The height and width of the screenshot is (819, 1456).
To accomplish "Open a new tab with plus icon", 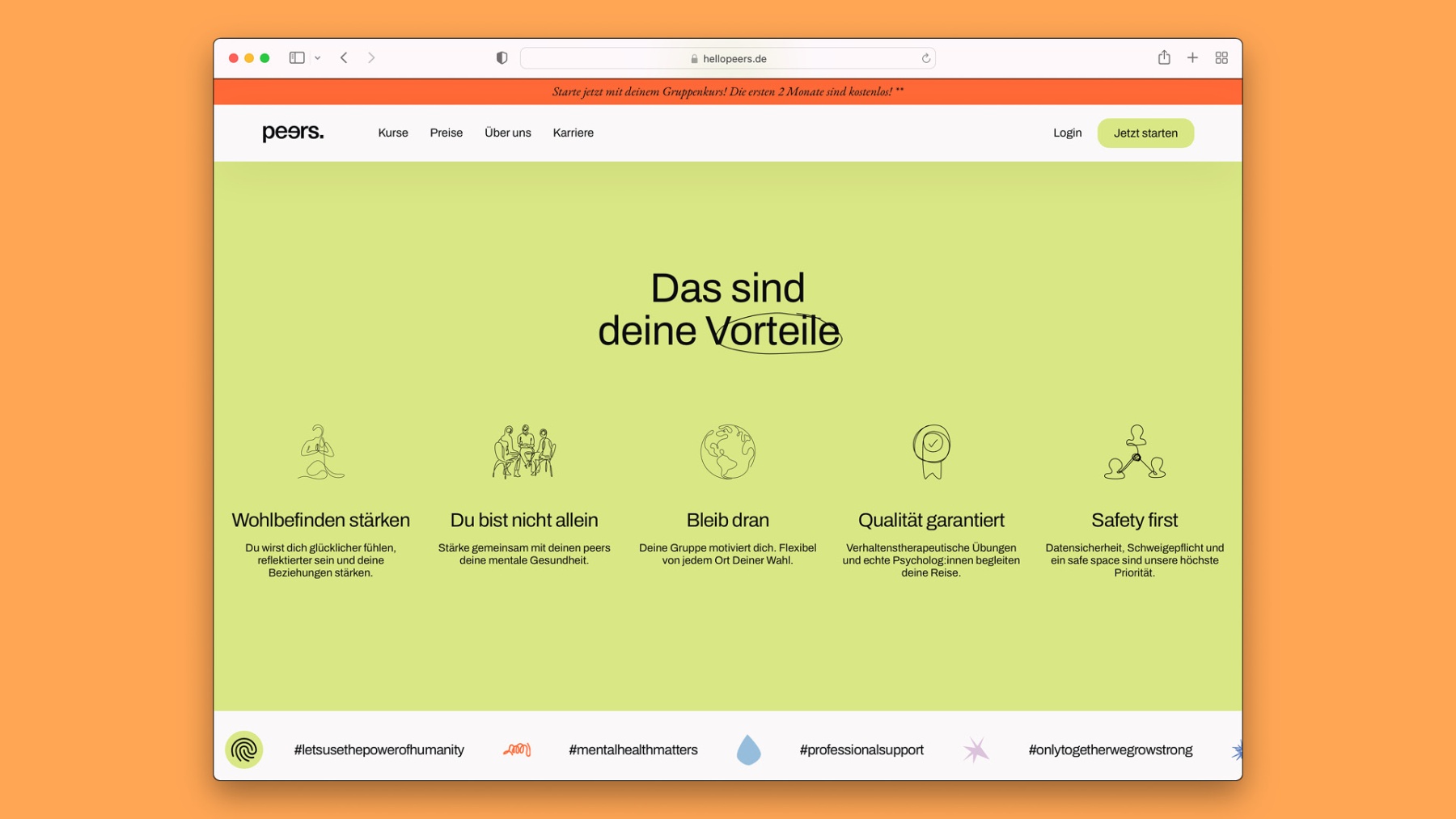I will point(1192,58).
